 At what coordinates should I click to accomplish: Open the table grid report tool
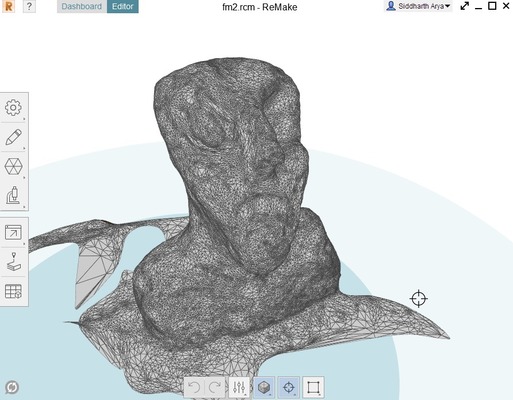[x=13, y=291]
